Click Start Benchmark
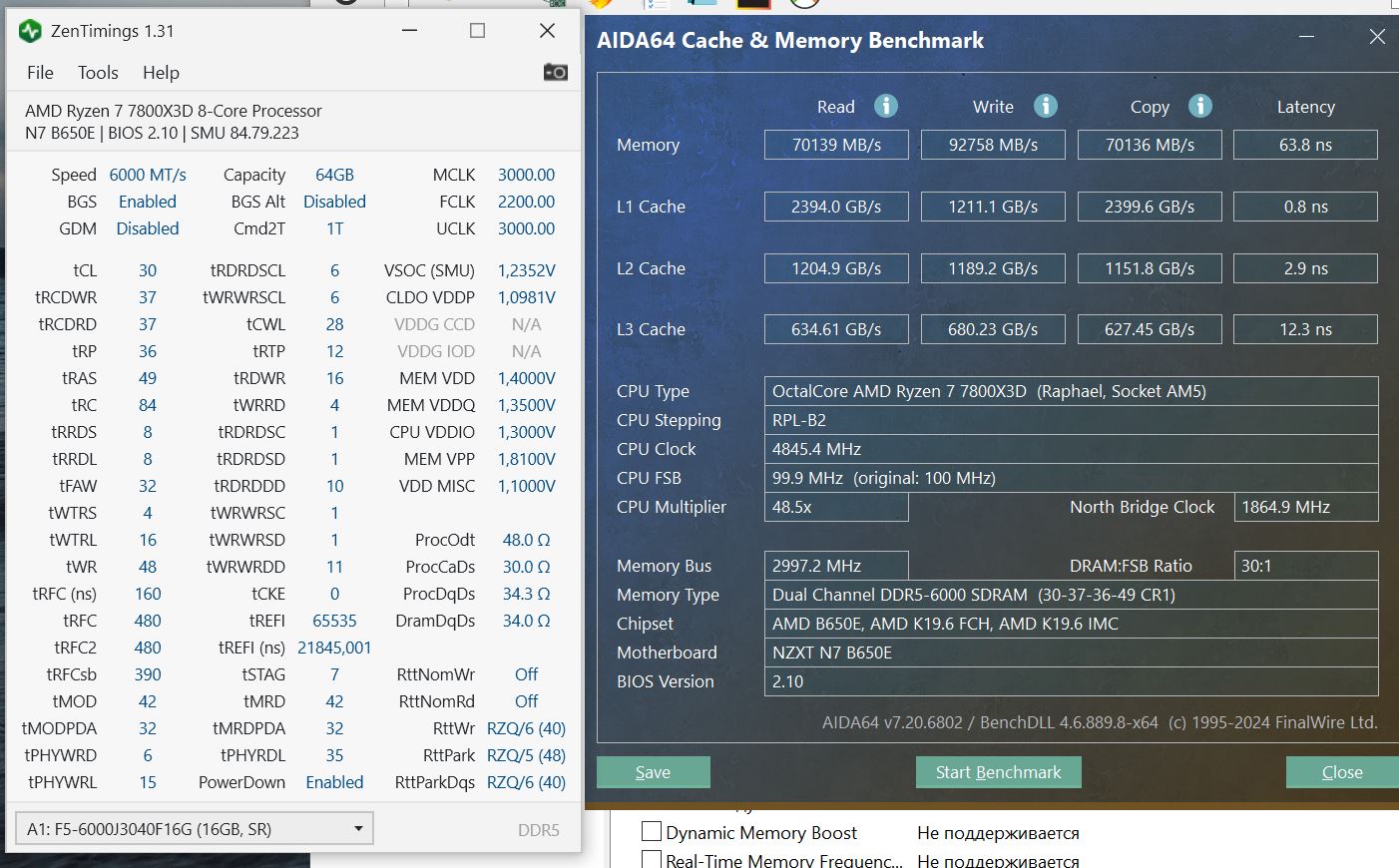This screenshot has height=868, width=1399. pyautogui.click(x=998, y=772)
